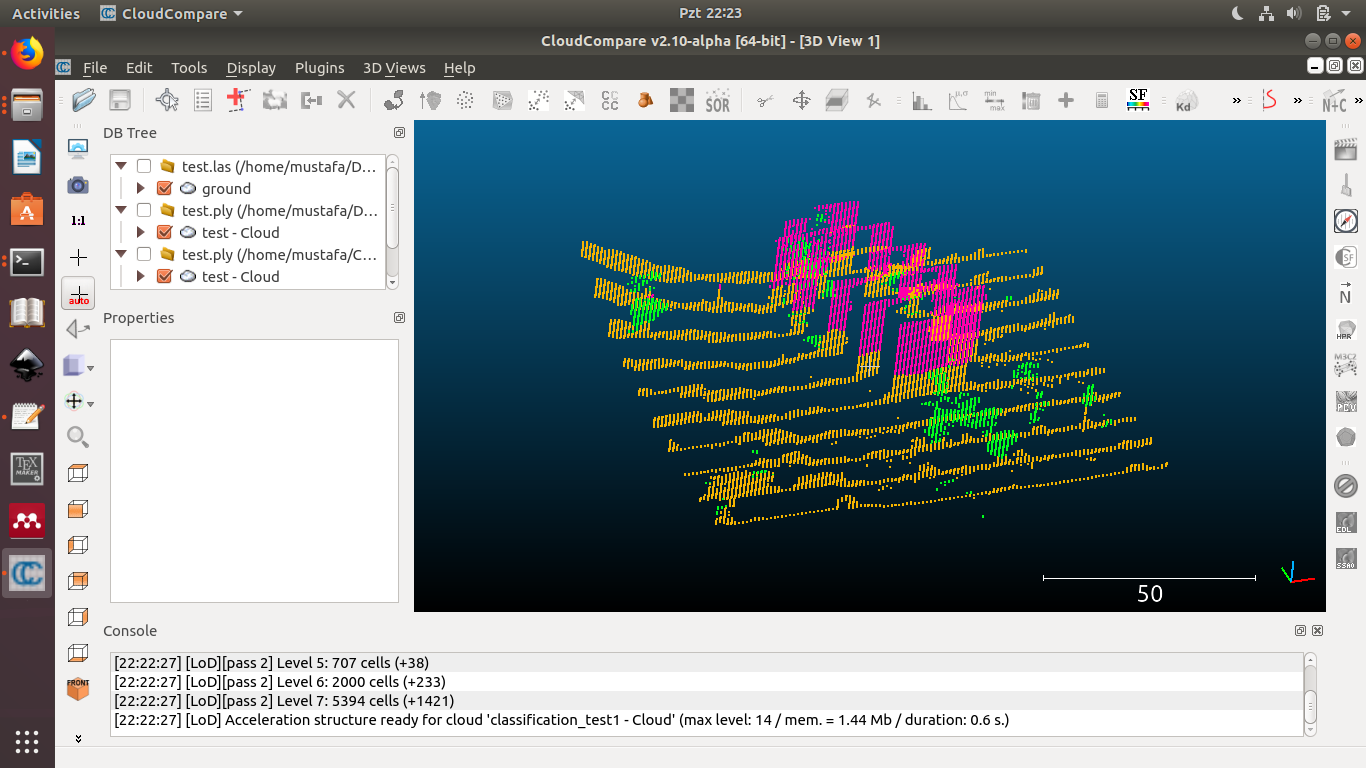Click the camera snapshot icon

78,185
